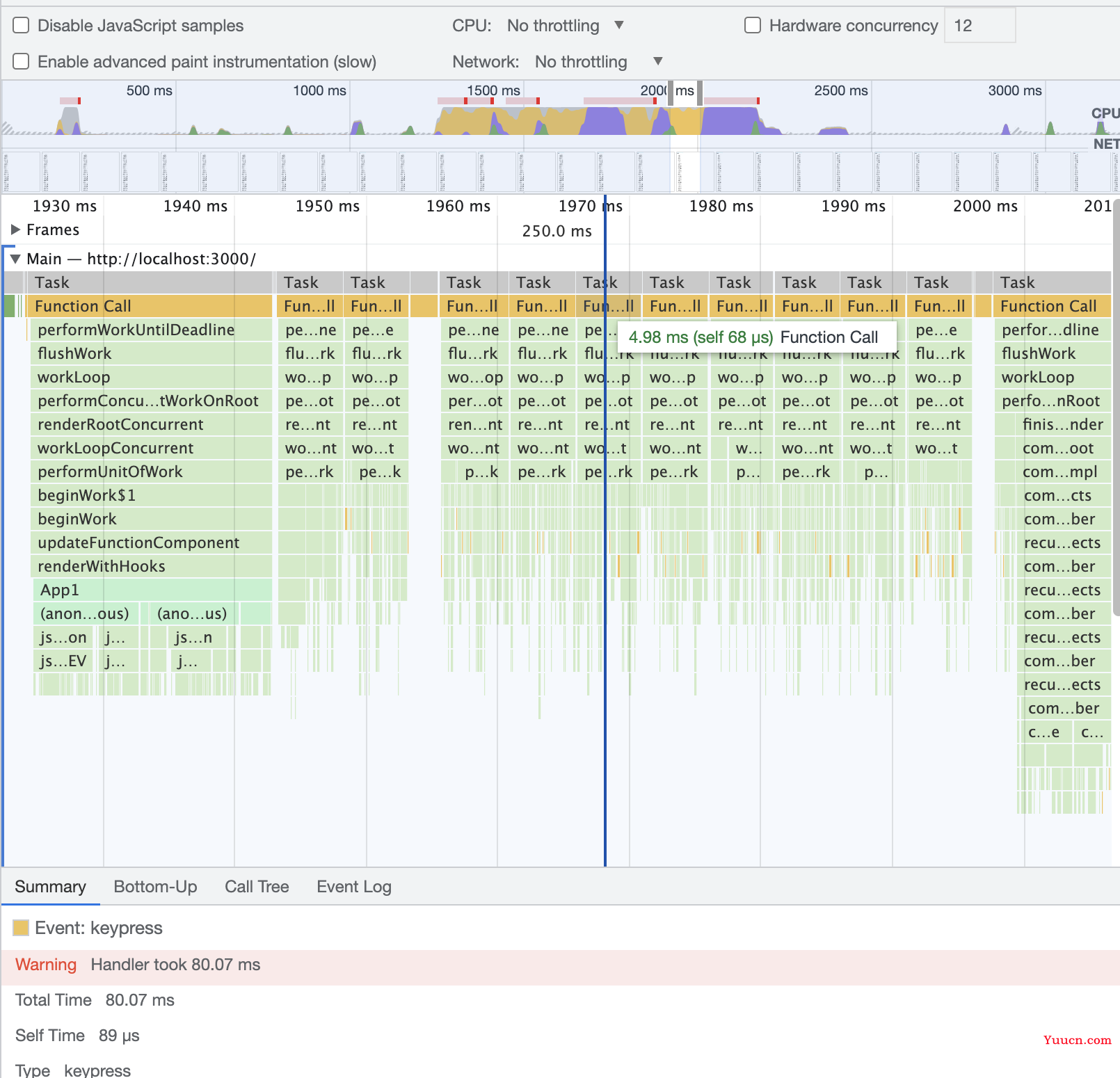Click the perfor...dline flame entry
Viewport: 1120px width, 1078px height.
(x=1053, y=330)
